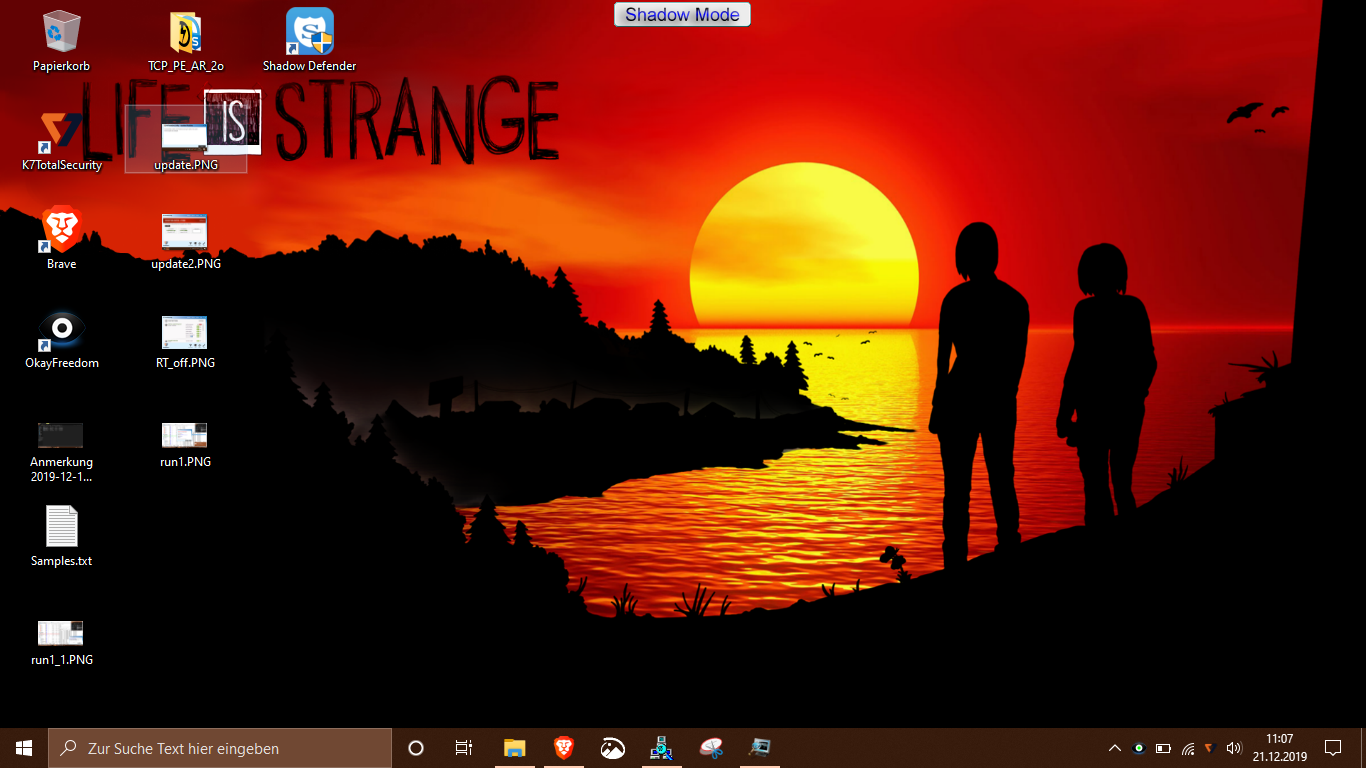Open the volume control in system tray
This screenshot has width=1366, height=768.
click(1233, 748)
